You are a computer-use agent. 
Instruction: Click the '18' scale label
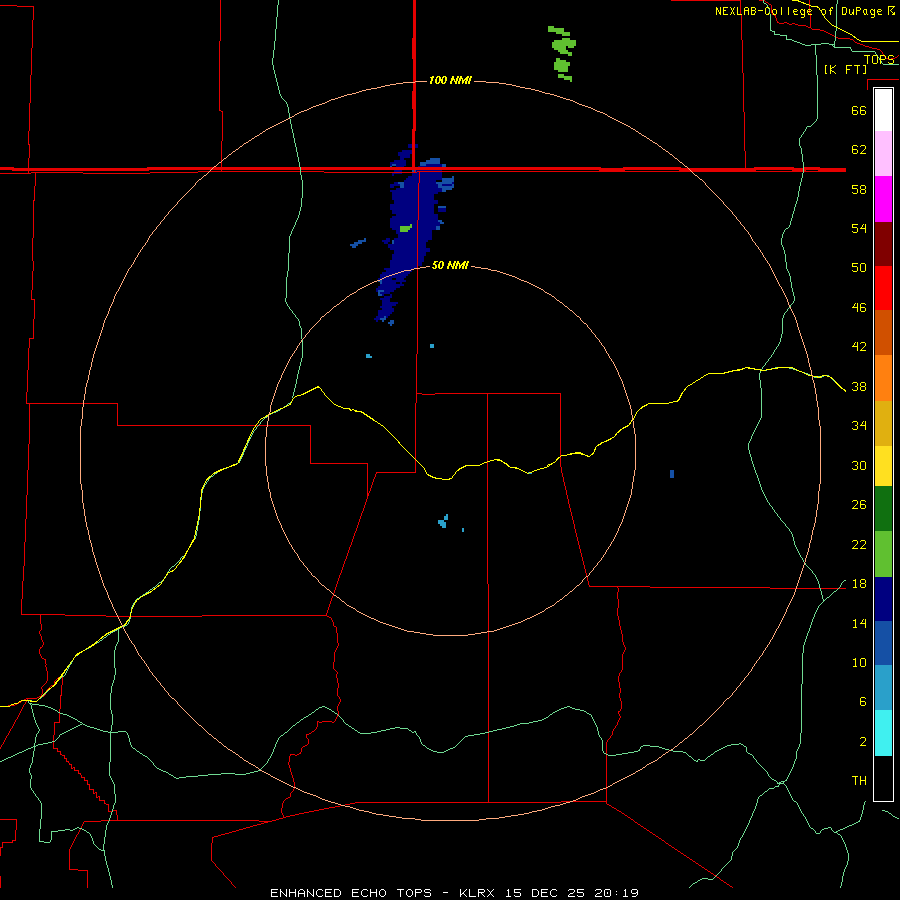859,584
